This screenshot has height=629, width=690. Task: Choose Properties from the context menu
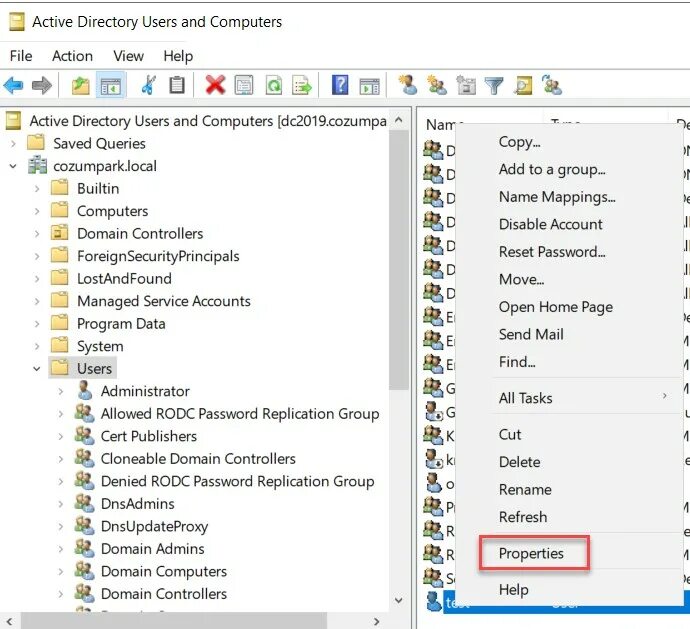click(531, 553)
